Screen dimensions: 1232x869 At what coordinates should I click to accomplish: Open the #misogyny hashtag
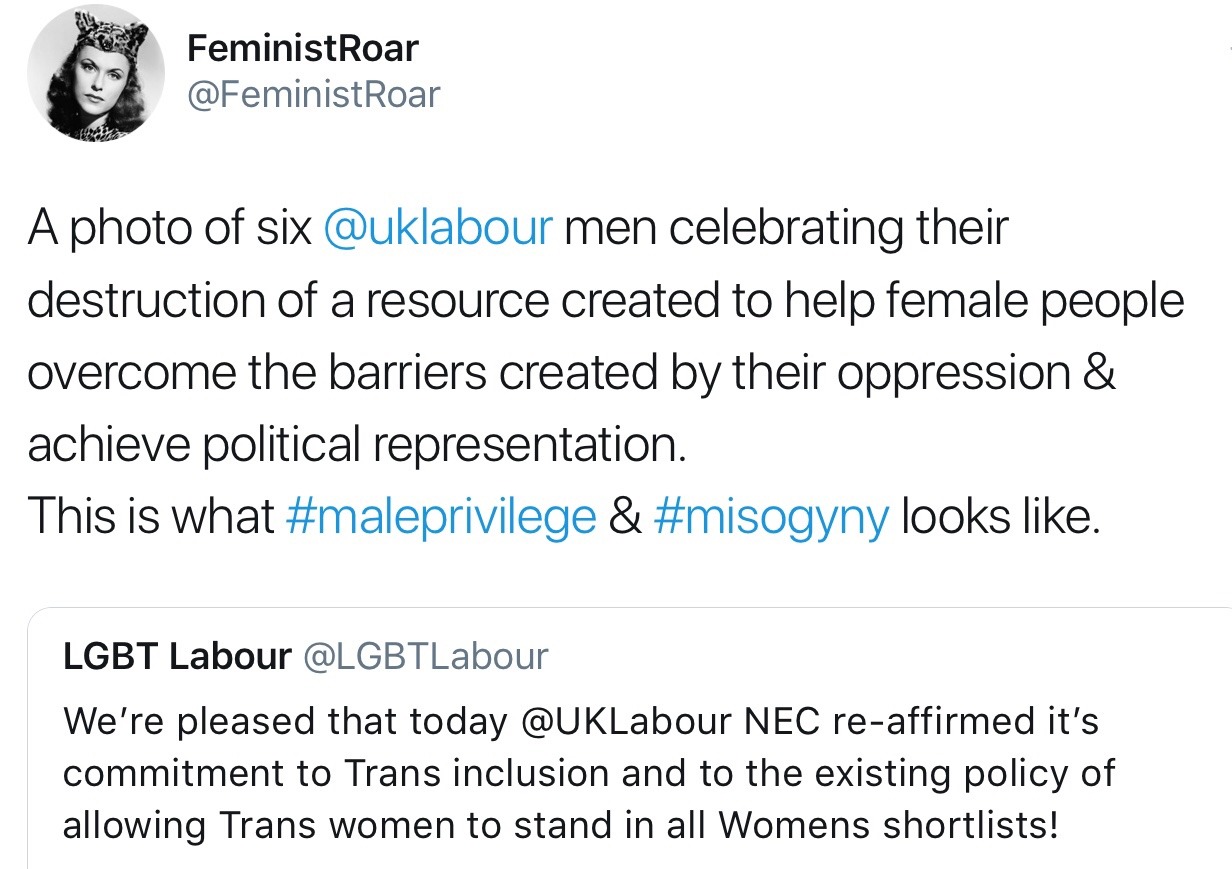(771, 516)
